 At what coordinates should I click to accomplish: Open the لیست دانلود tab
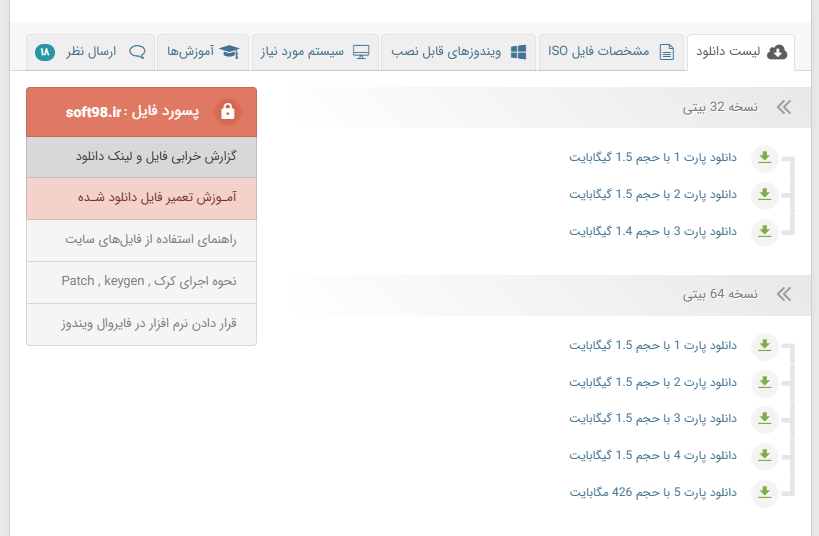pyautogui.click(x=740, y=52)
